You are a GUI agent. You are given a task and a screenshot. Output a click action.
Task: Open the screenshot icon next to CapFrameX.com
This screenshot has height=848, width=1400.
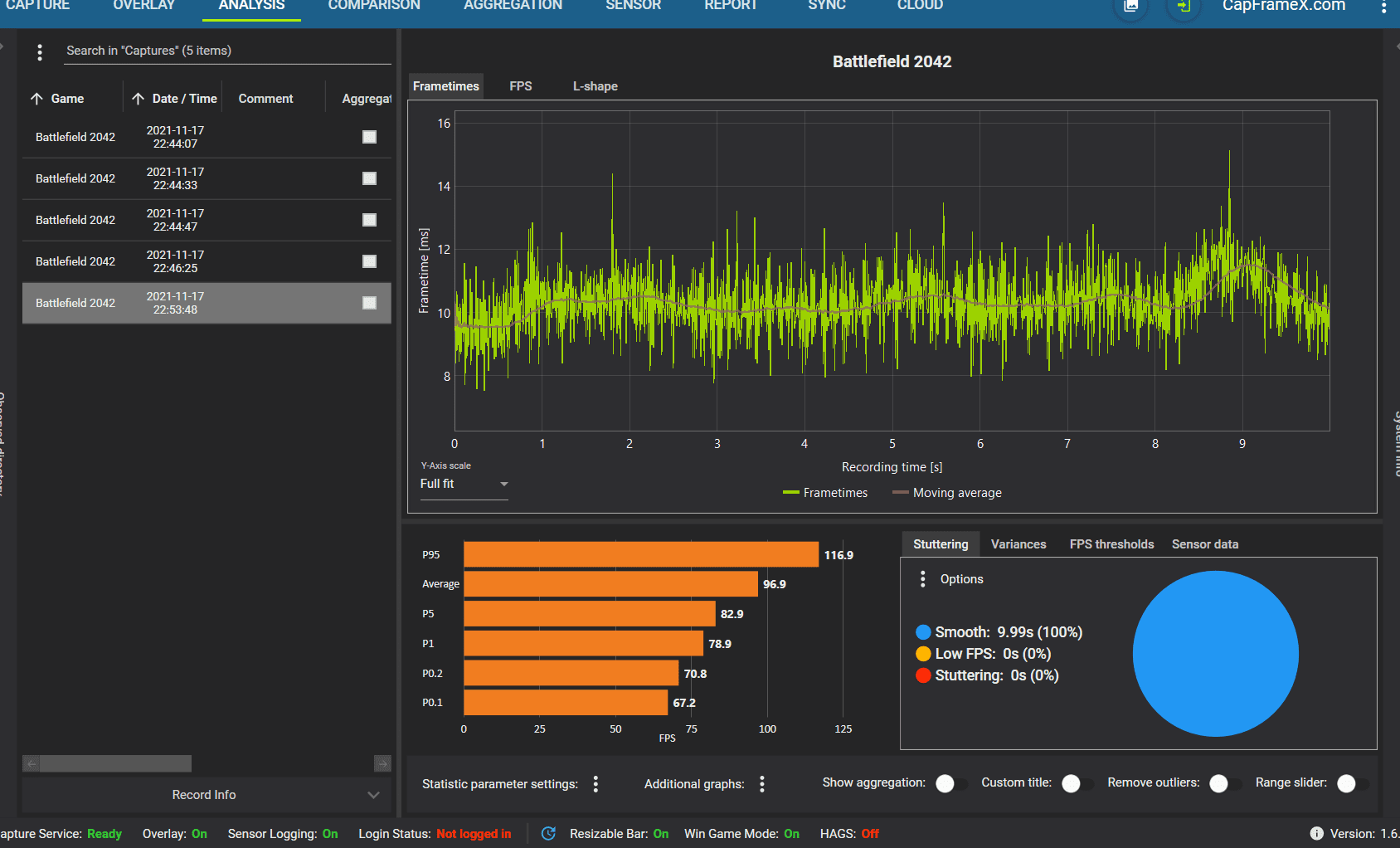(x=1131, y=7)
